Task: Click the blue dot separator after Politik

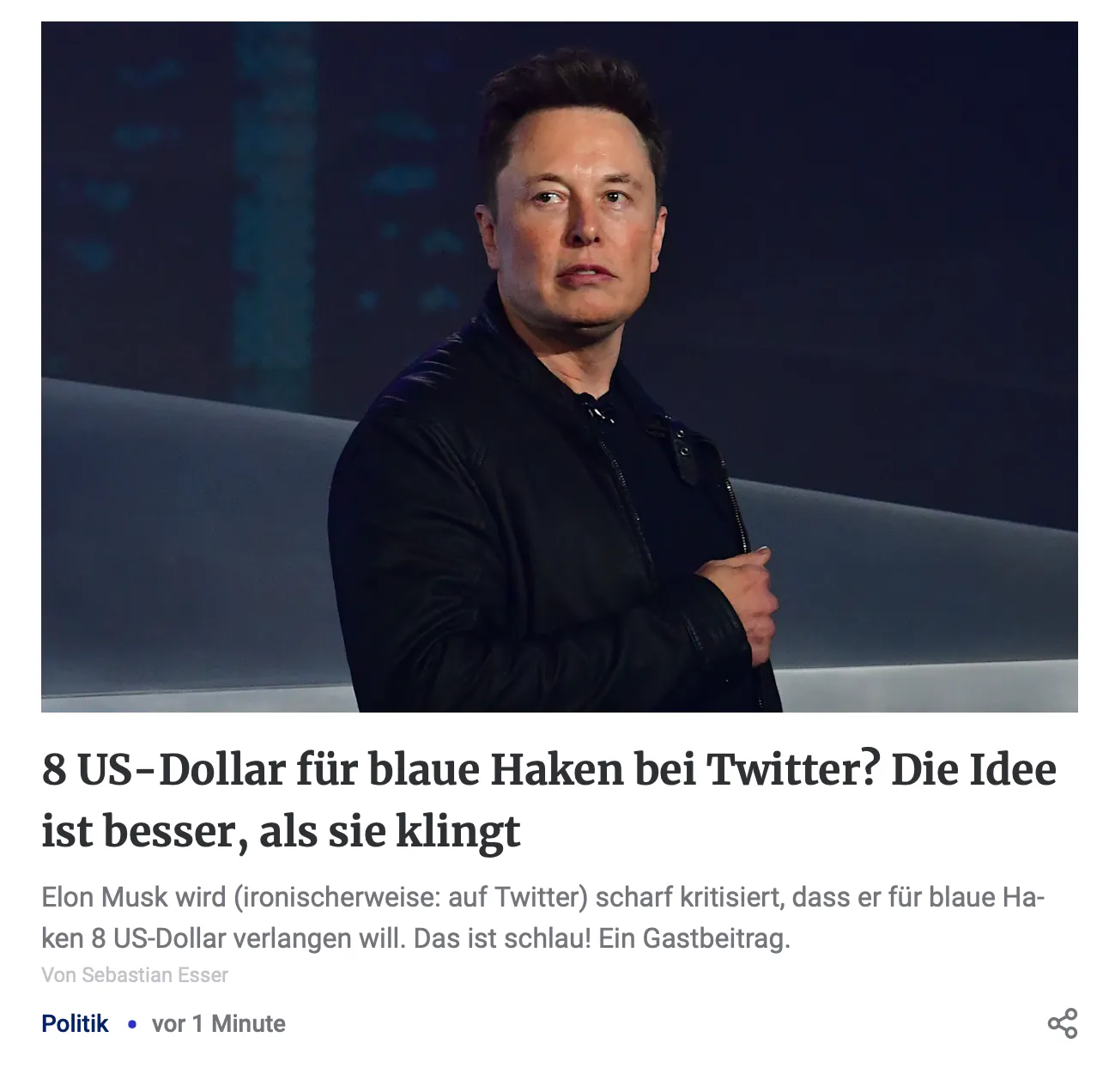Action: point(131,1024)
